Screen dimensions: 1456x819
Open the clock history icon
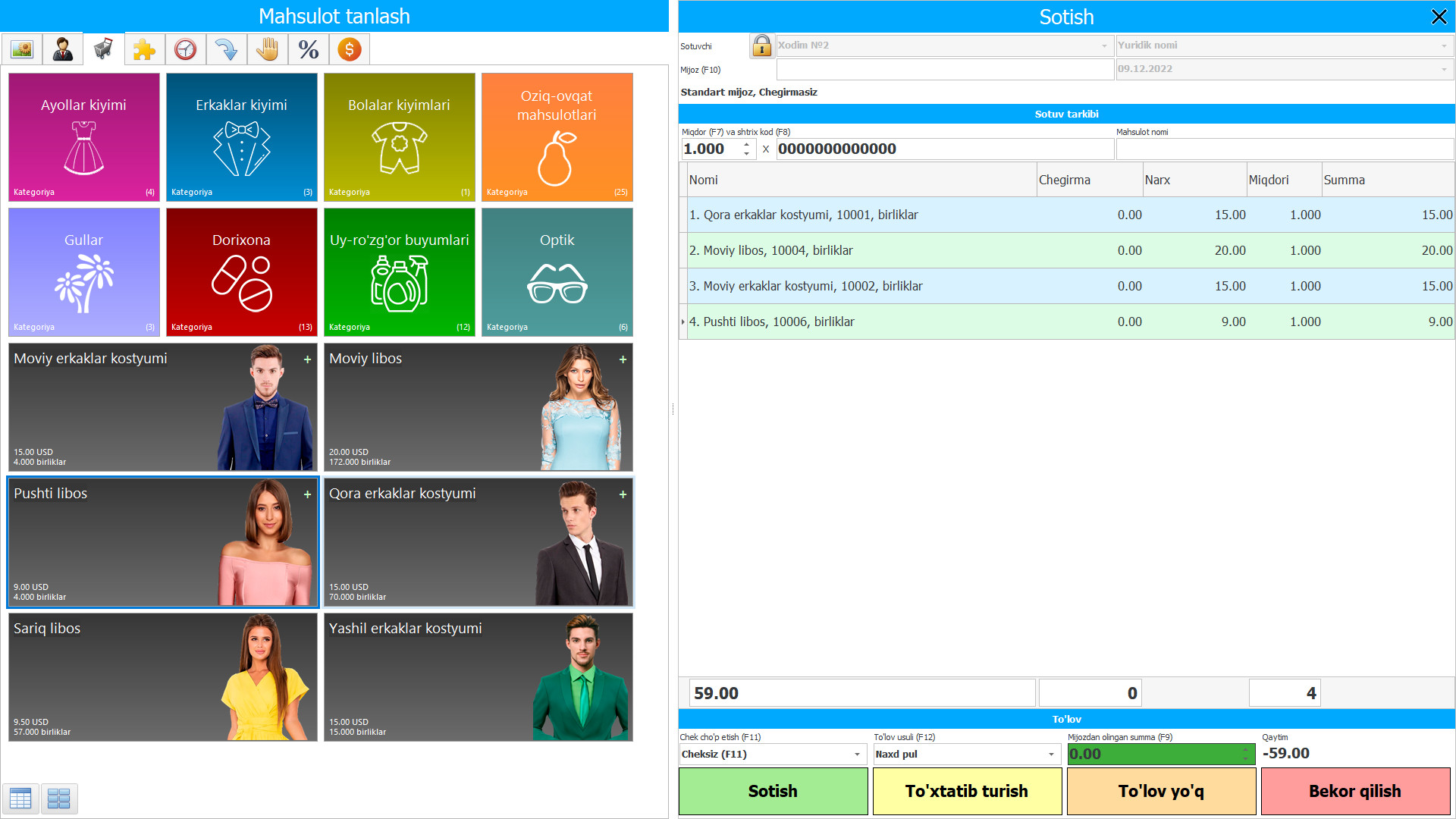pos(185,49)
